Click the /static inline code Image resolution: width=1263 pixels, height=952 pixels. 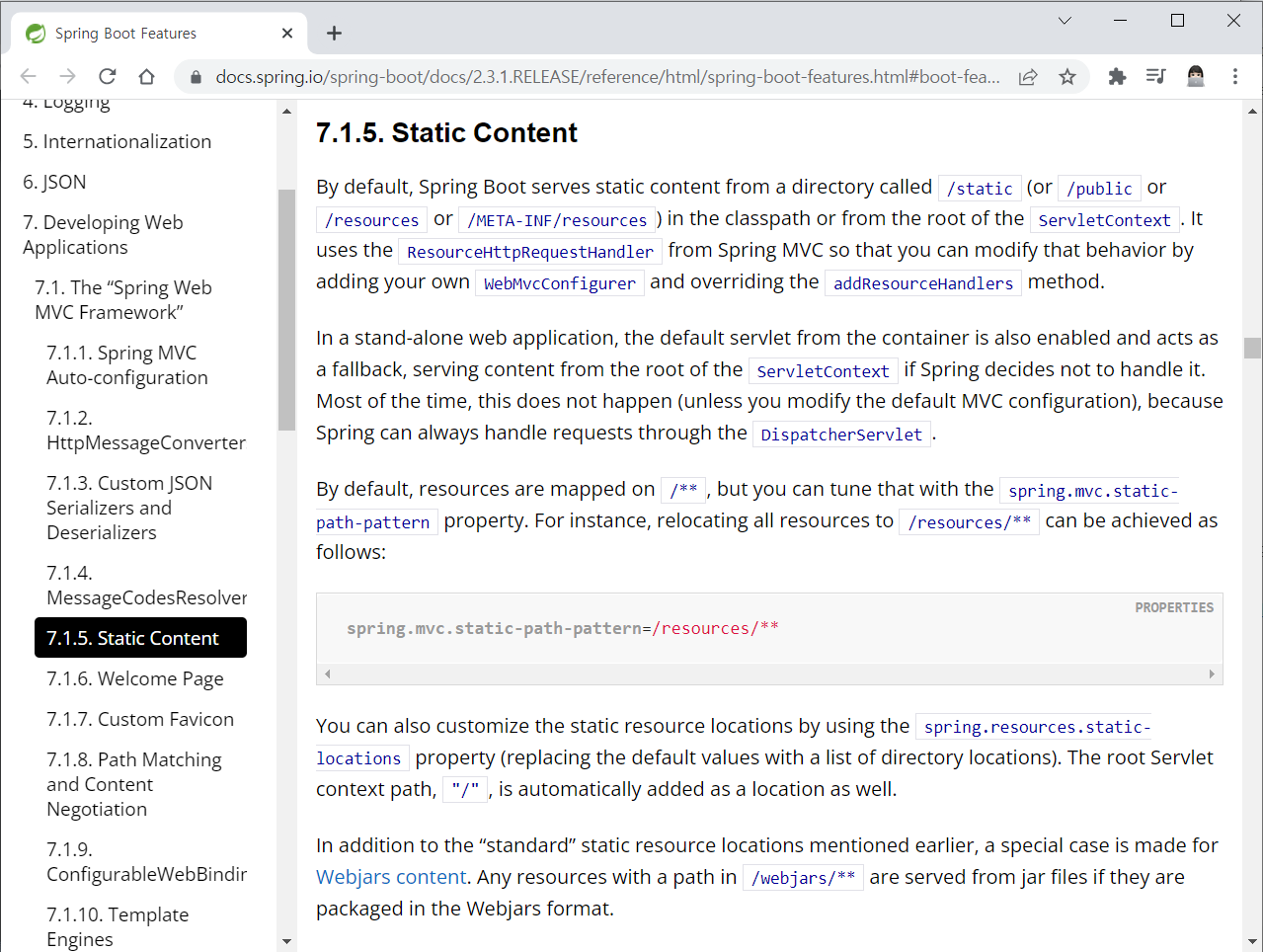click(980, 189)
